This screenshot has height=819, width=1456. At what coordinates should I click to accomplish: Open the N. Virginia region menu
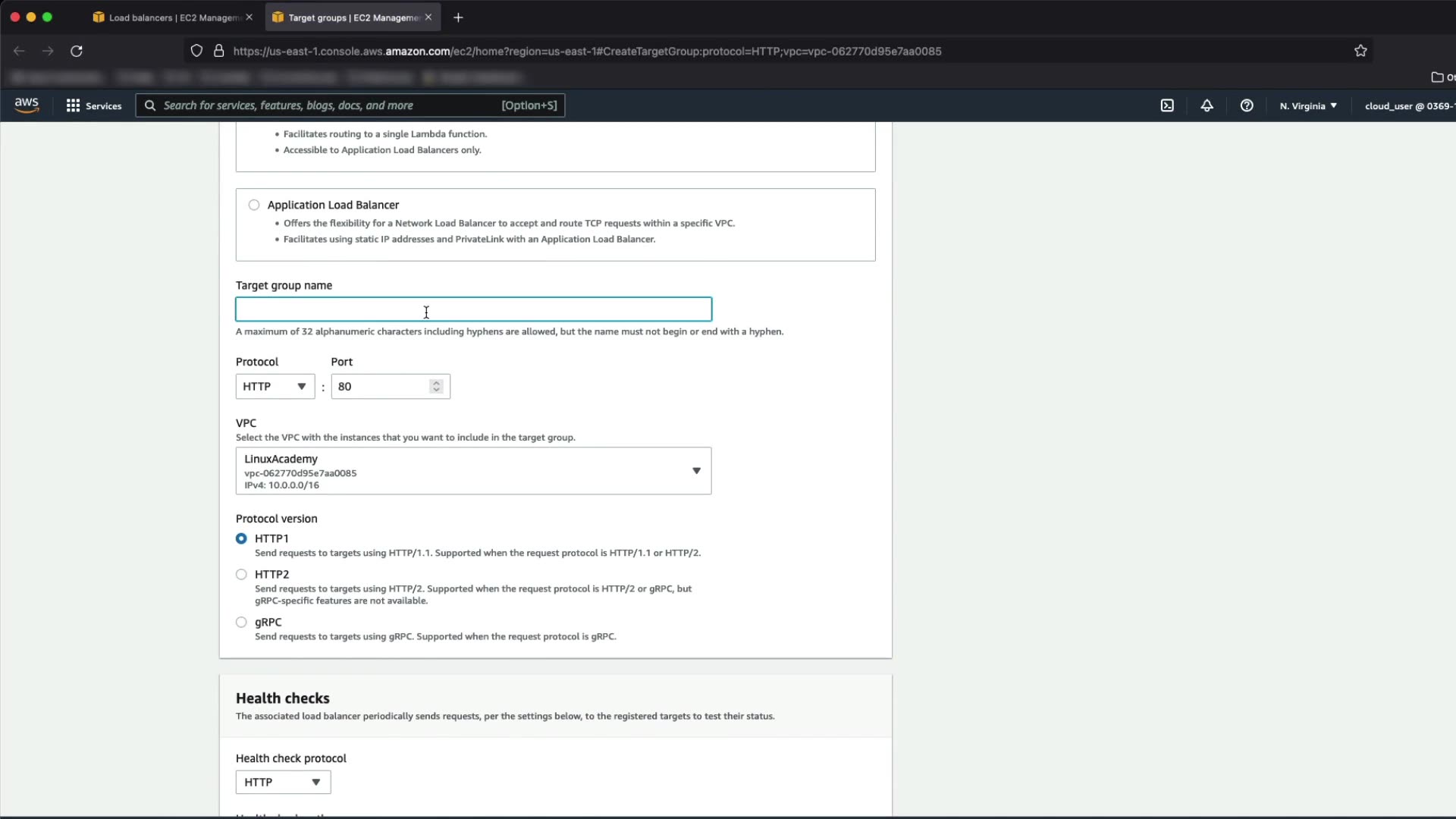coord(1308,105)
